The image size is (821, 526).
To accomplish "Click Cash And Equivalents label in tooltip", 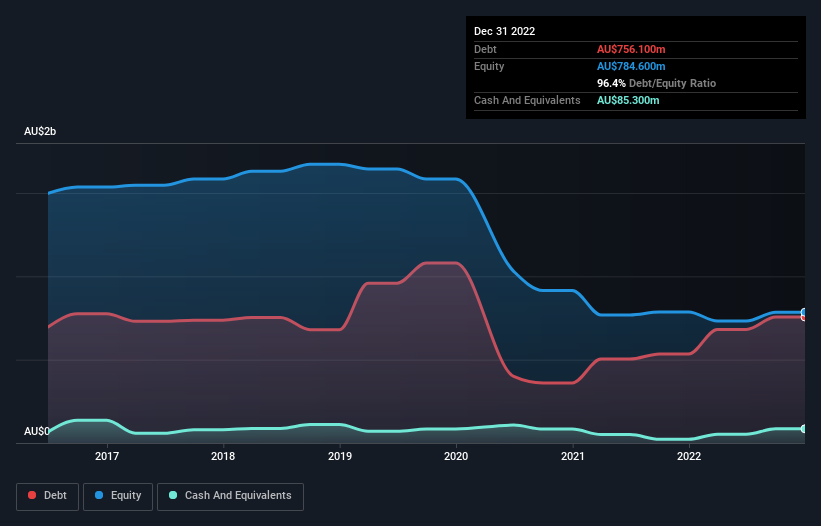I will 527,100.
